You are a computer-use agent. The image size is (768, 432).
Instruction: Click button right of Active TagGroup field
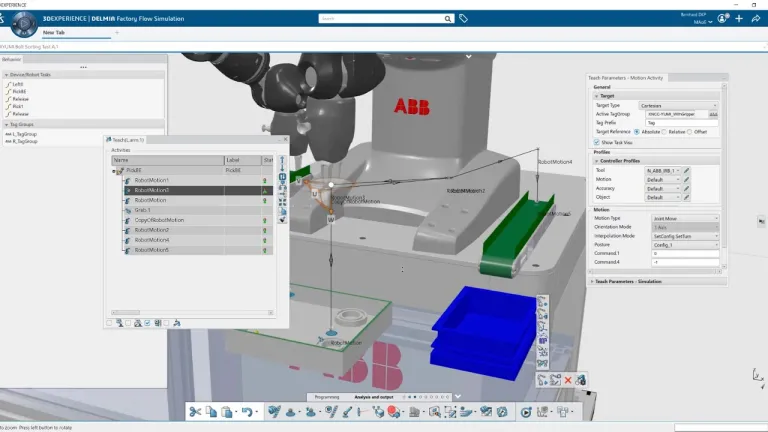tap(713, 114)
